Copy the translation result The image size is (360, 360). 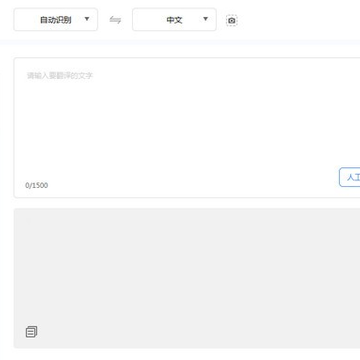click(x=31, y=331)
